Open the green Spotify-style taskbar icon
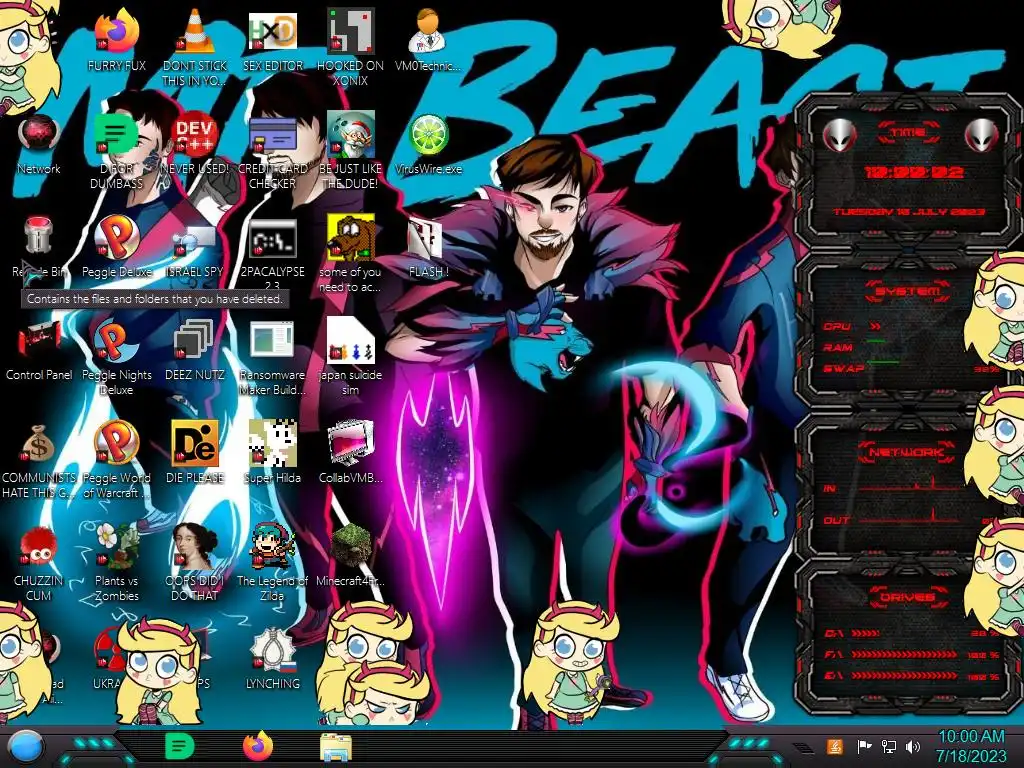 point(180,746)
